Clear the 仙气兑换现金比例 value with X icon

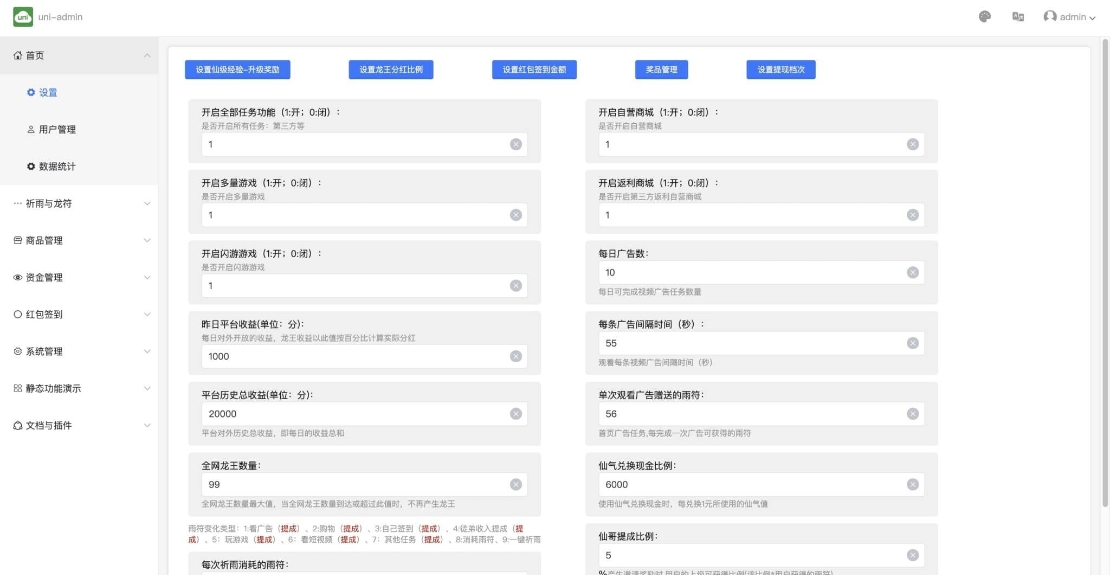tap(913, 484)
